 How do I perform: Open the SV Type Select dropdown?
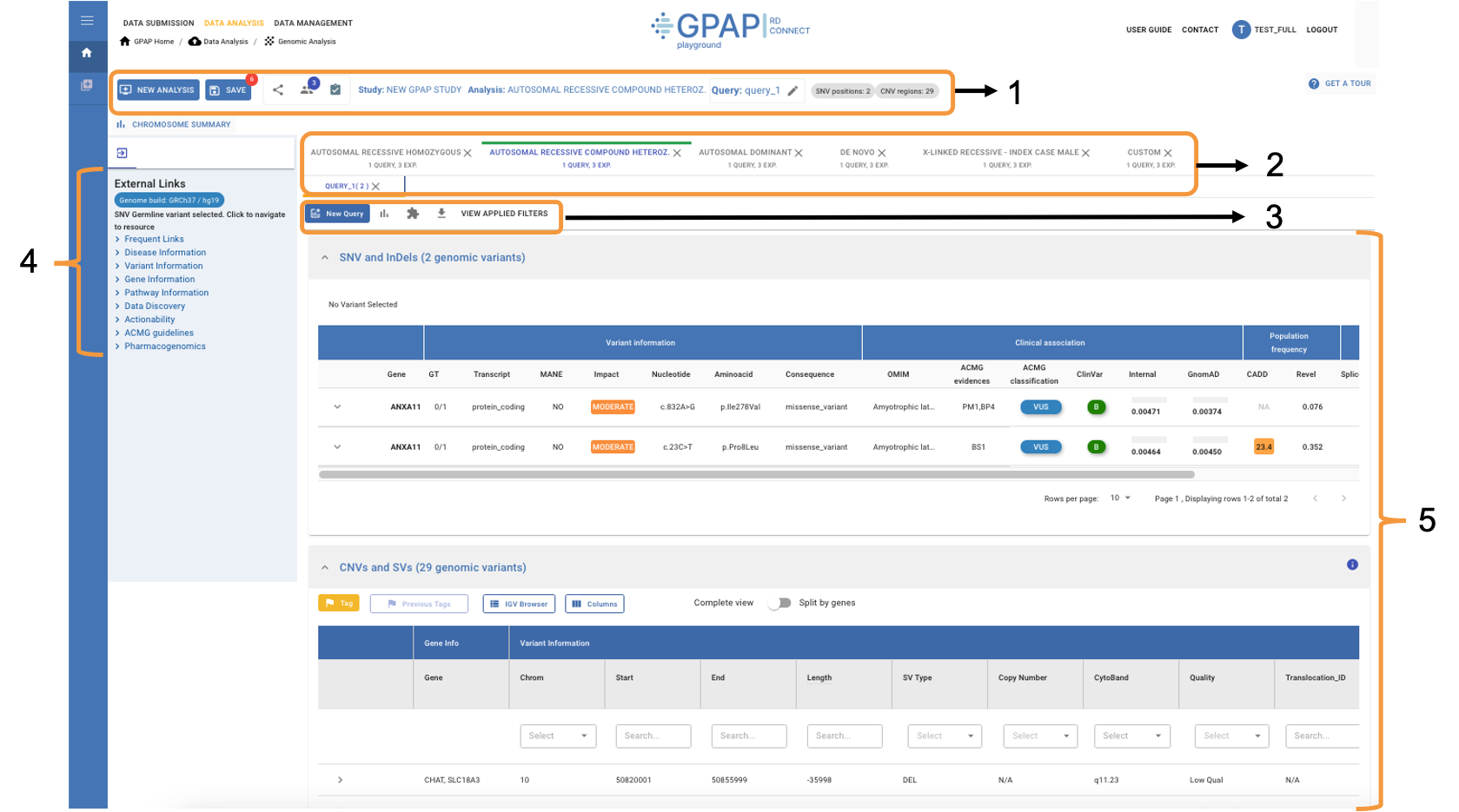944,736
